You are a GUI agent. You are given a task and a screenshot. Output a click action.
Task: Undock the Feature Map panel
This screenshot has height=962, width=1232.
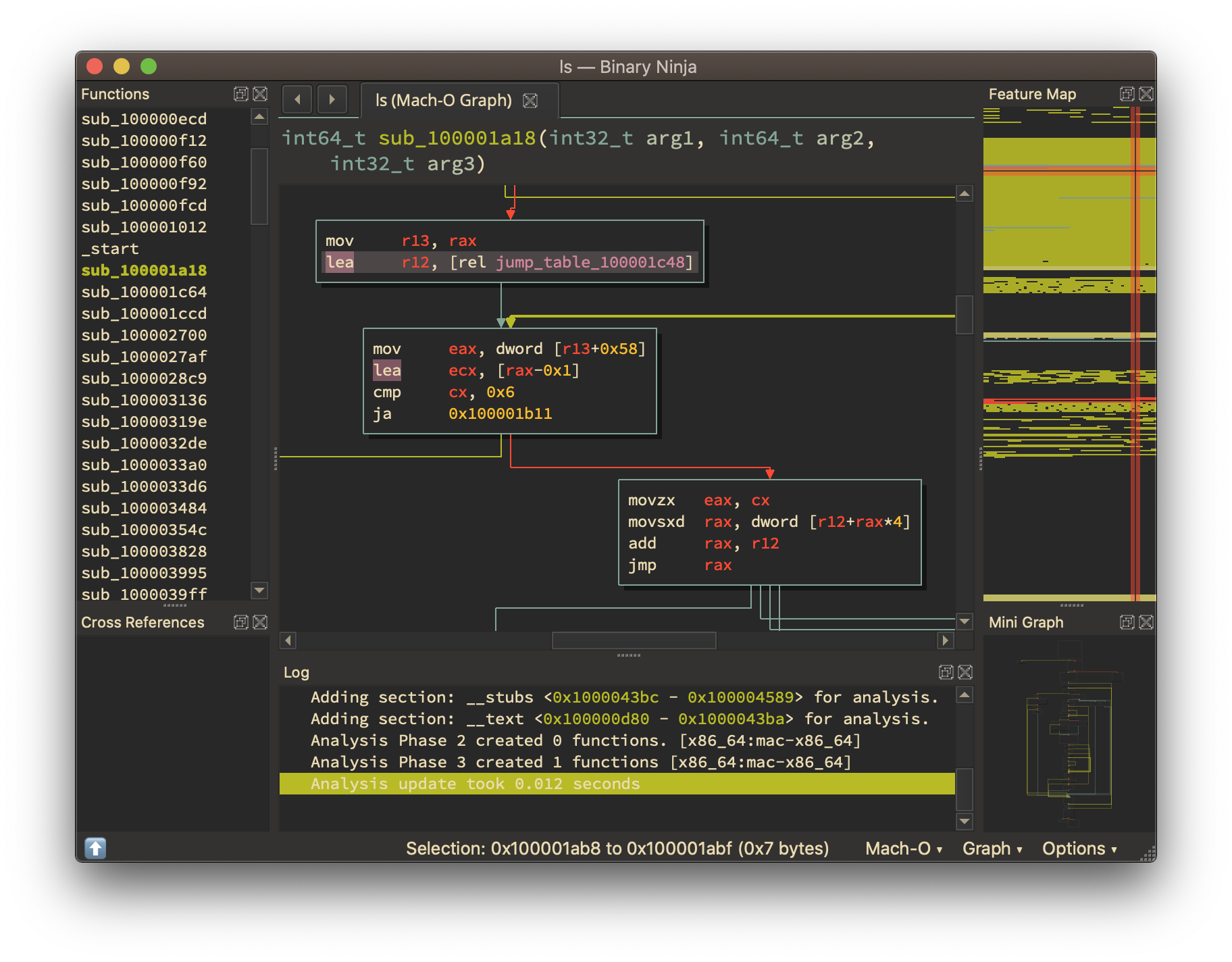(x=1127, y=94)
